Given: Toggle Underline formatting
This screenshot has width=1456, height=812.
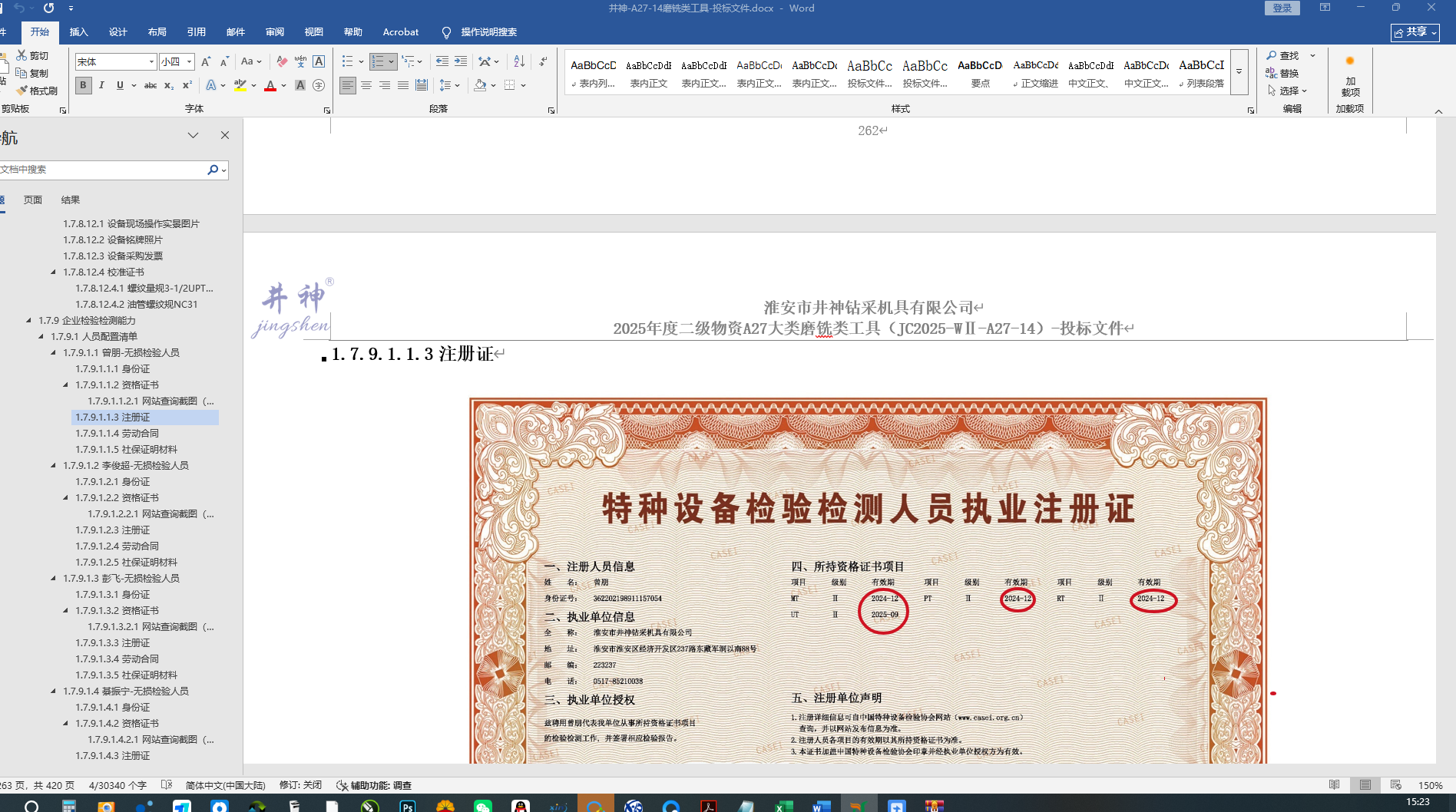Looking at the screenshot, I should pyautogui.click(x=120, y=85).
